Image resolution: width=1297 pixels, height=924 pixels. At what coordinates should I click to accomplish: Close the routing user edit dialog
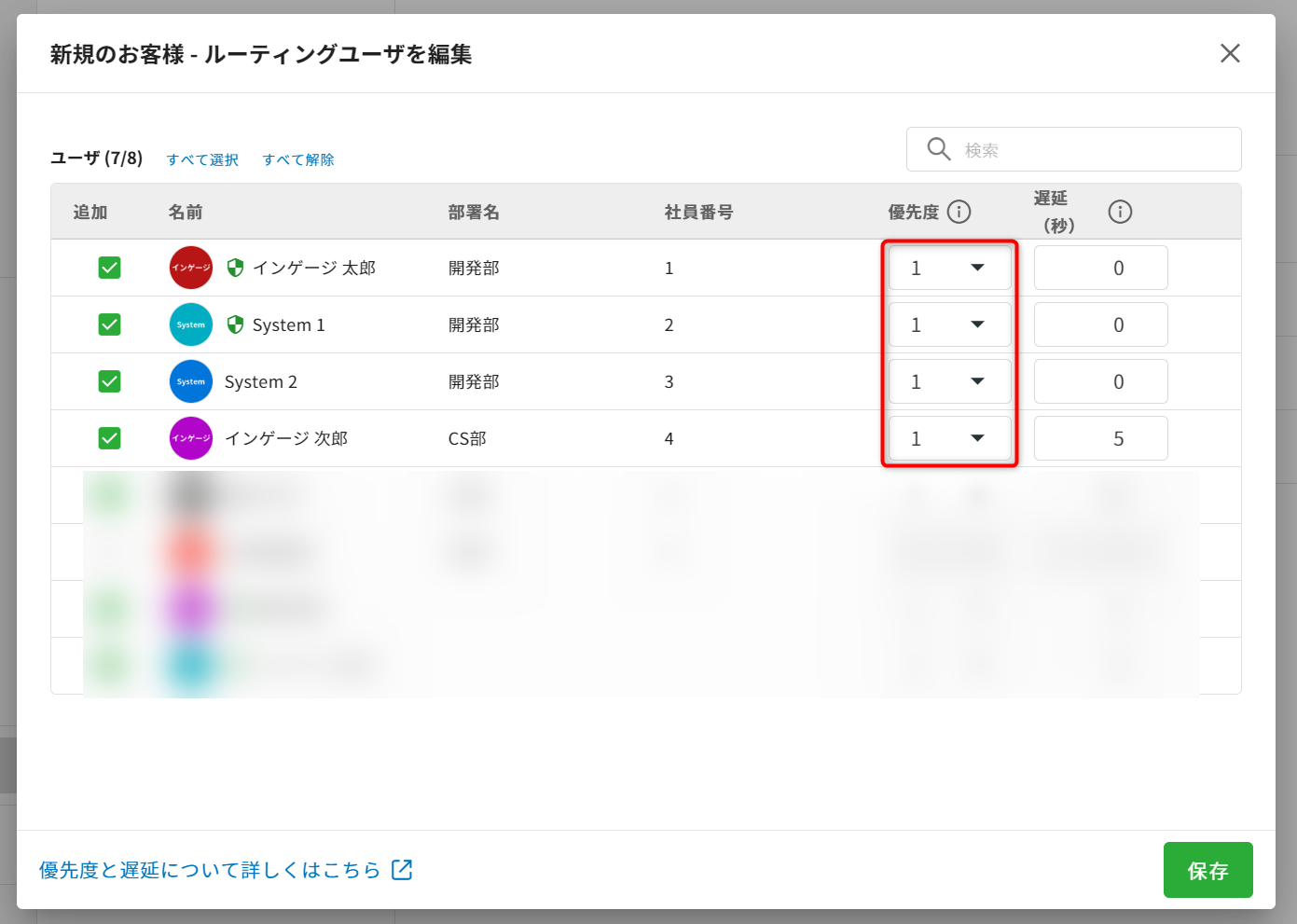click(x=1230, y=53)
